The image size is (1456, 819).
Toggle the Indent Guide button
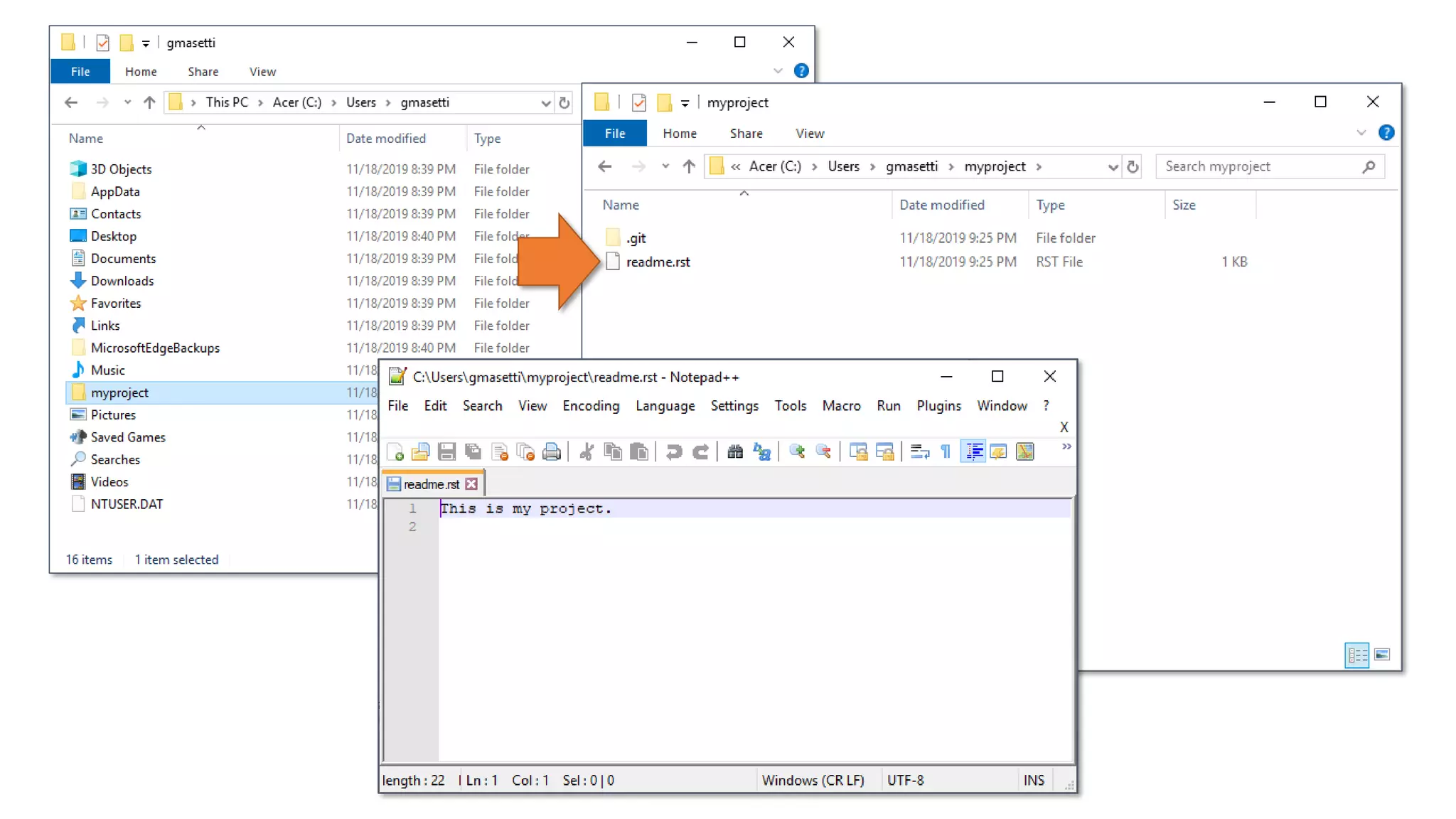(973, 451)
